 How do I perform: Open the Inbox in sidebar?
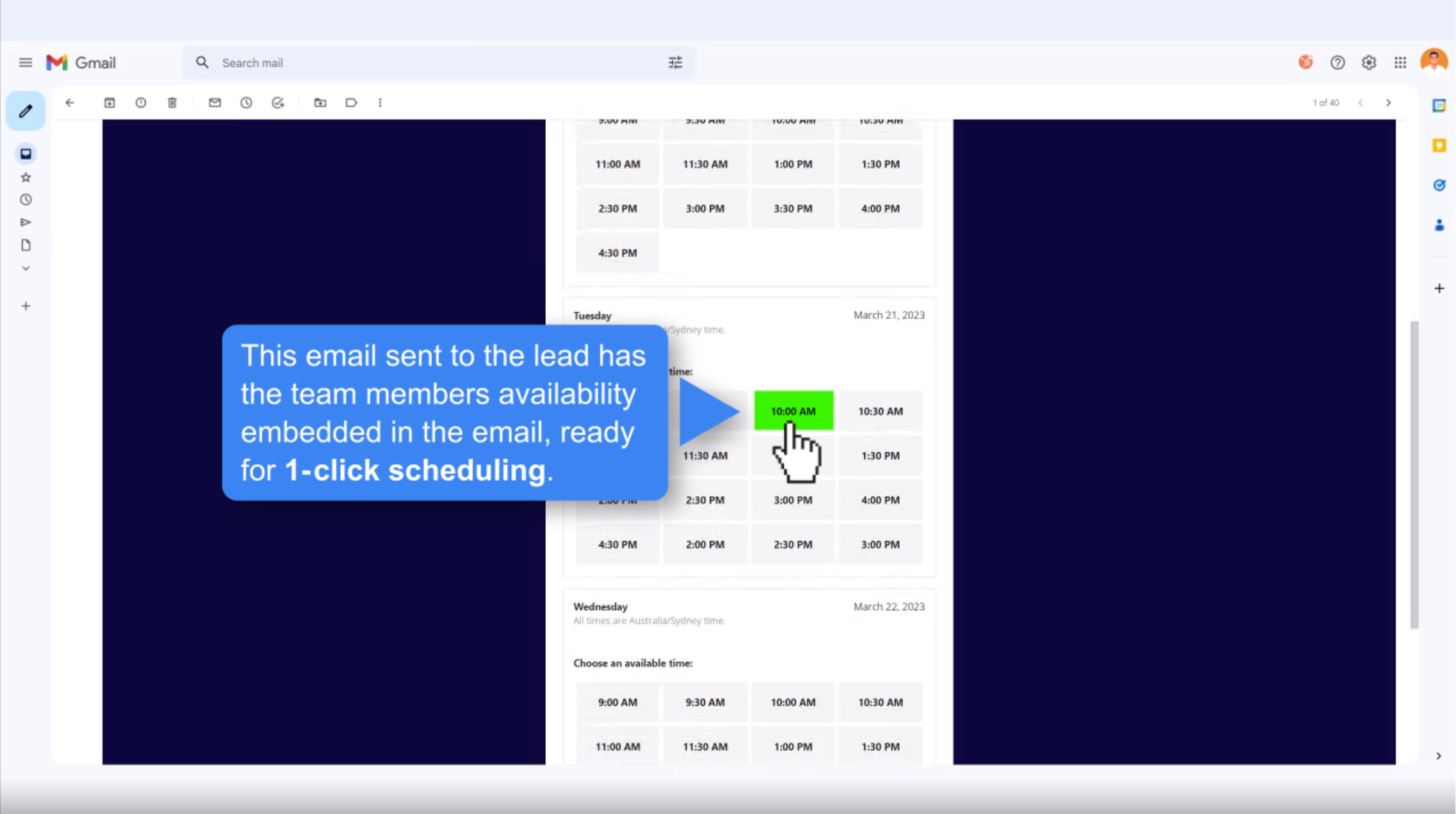click(x=26, y=154)
